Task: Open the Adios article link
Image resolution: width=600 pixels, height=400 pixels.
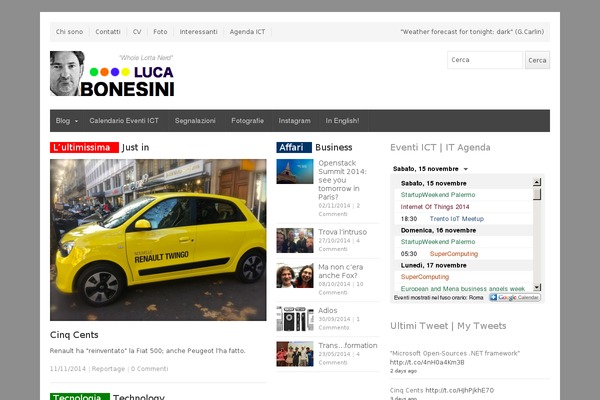Action: [x=328, y=310]
